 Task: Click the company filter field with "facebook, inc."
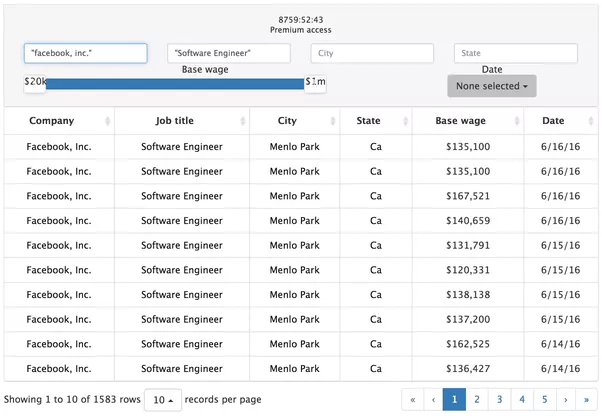[x=86, y=53]
